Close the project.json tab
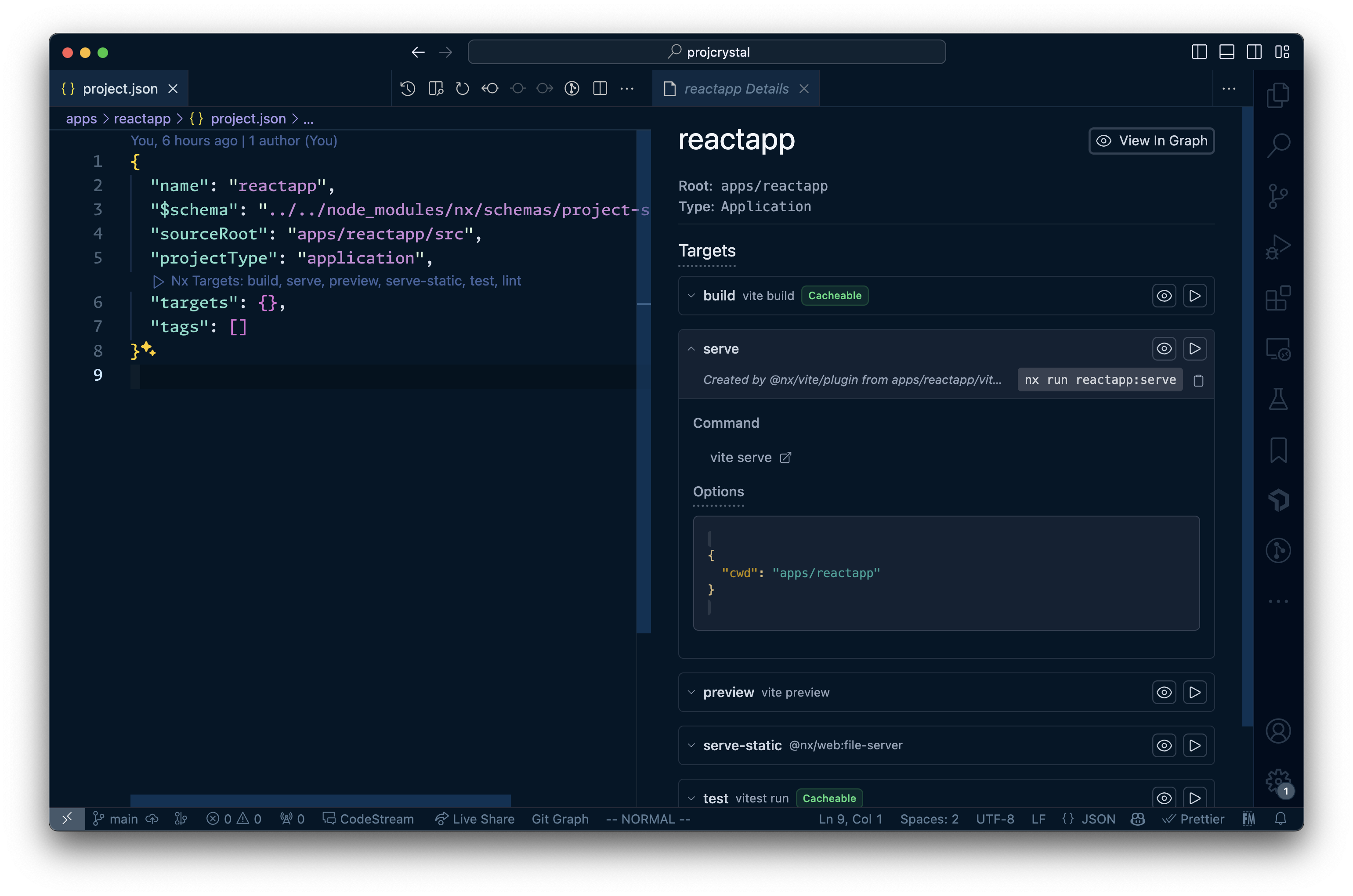Screen dimensions: 1353x896 coord(173,89)
